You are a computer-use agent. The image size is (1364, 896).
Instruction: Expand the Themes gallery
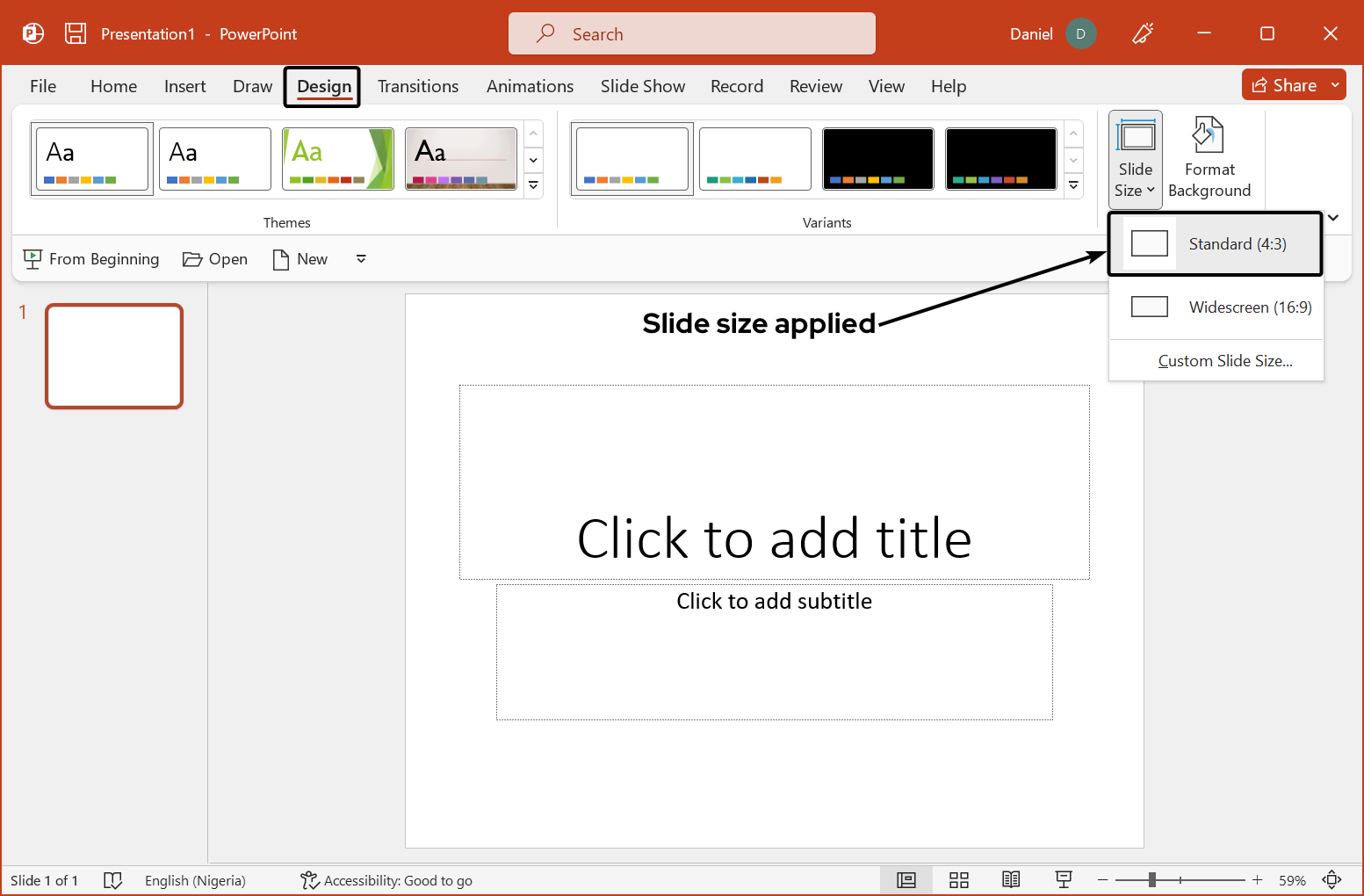point(533,185)
